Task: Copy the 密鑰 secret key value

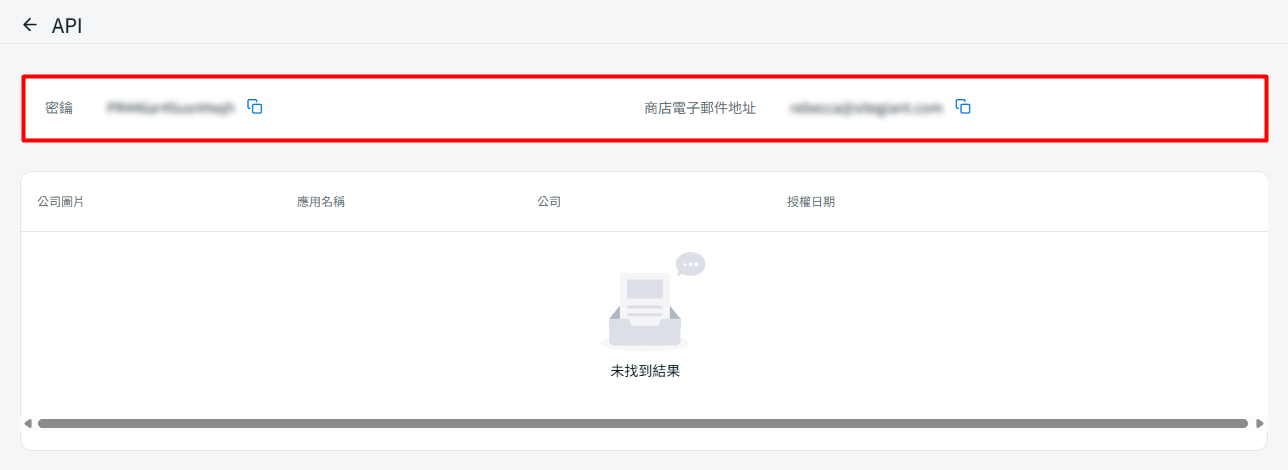Action: [x=255, y=107]
